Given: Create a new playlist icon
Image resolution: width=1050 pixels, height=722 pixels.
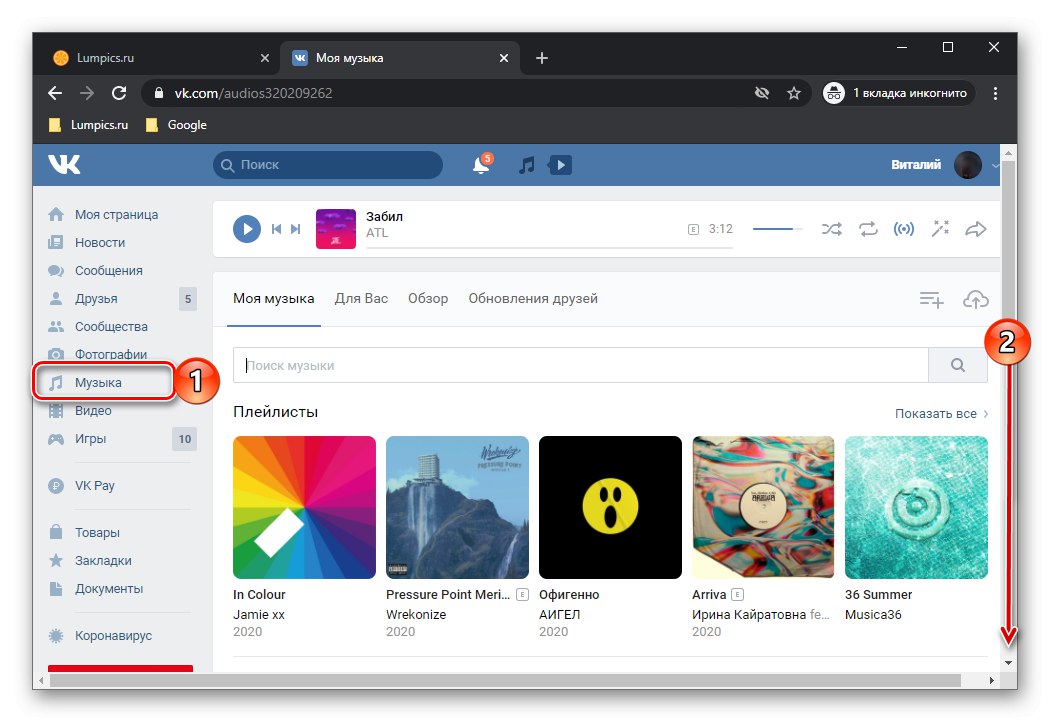Looking at the screenshot, I should pyautogui.click(x=931, y=299).
